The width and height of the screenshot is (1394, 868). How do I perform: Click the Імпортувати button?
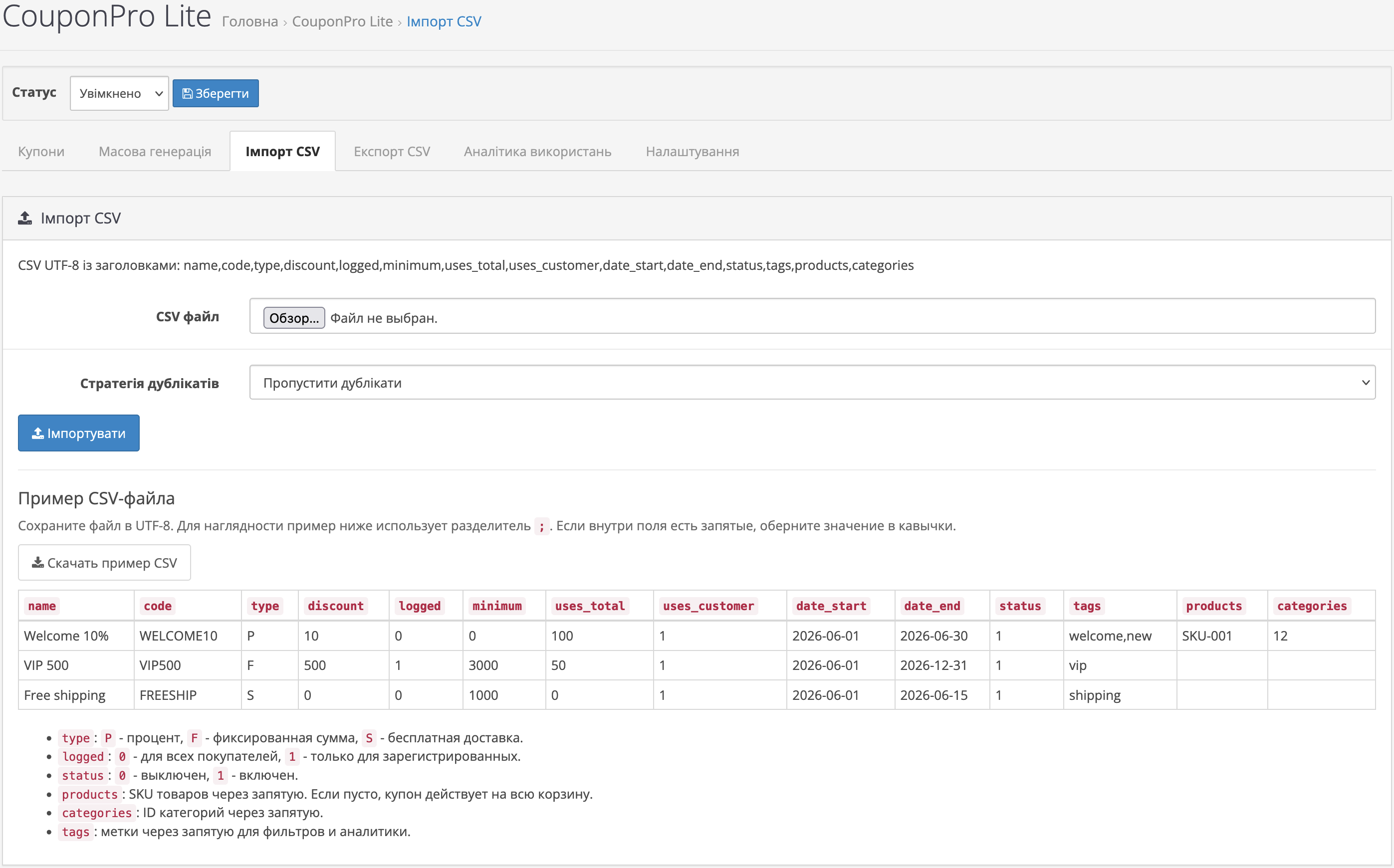pyautogui.click(x=79, y=433)
